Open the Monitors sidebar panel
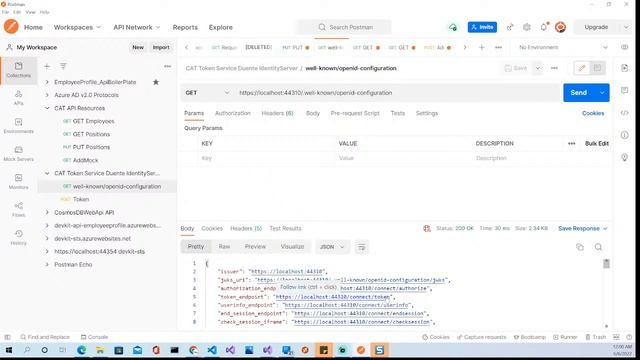 pos(18,181)
